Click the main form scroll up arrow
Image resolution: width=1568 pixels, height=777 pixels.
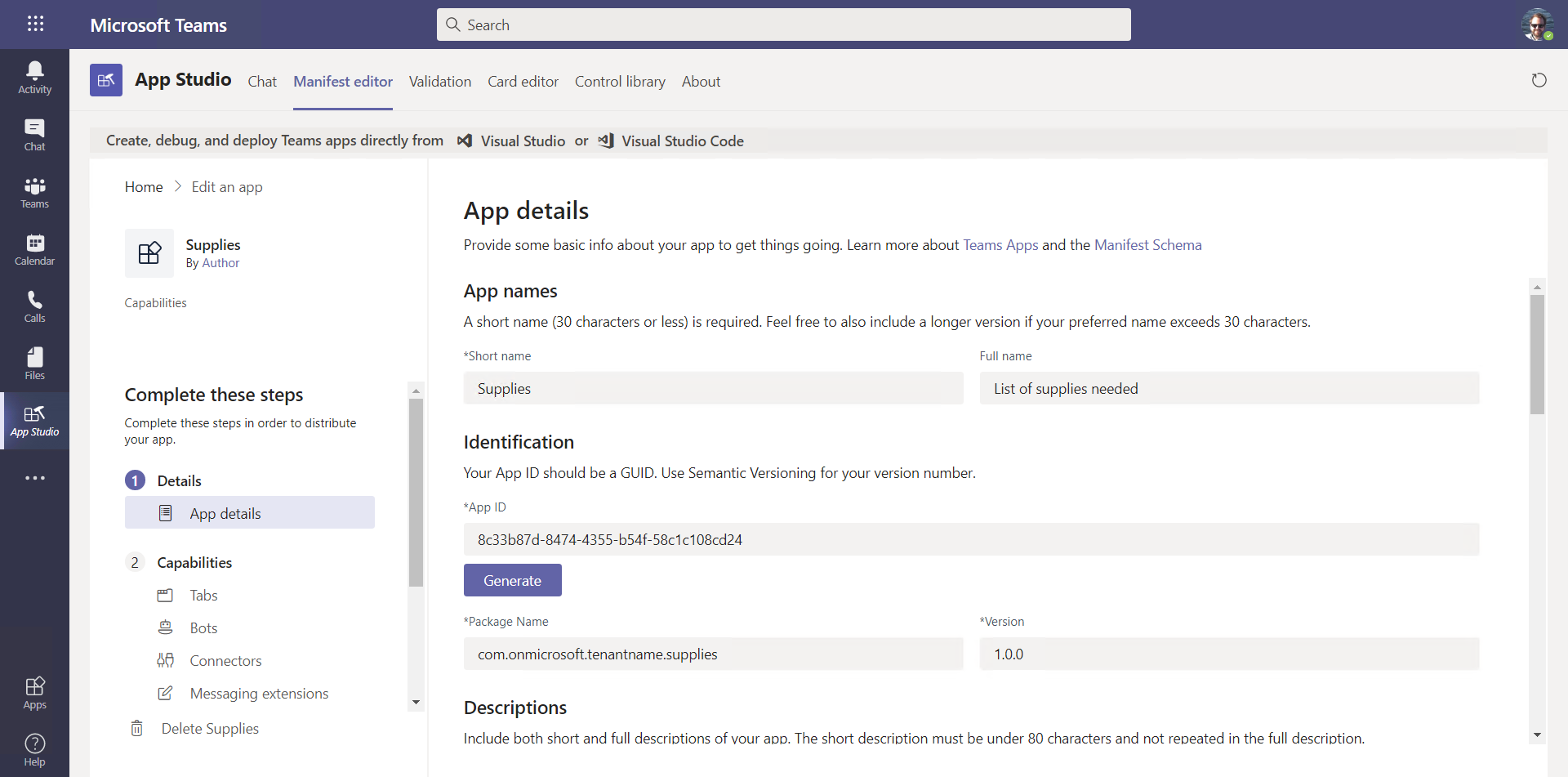point(1537,287)
